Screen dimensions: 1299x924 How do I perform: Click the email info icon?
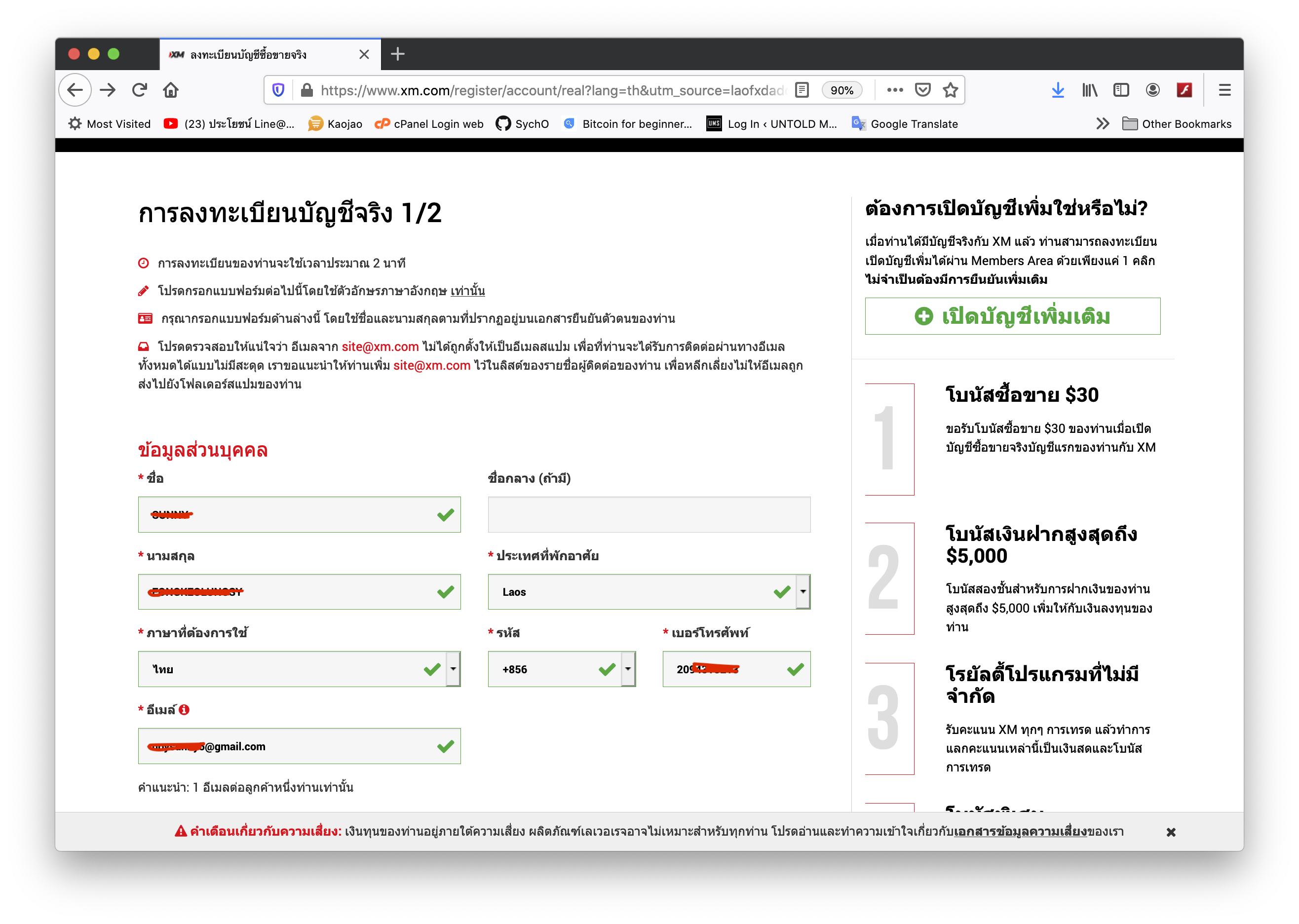(x=184, y=709)
